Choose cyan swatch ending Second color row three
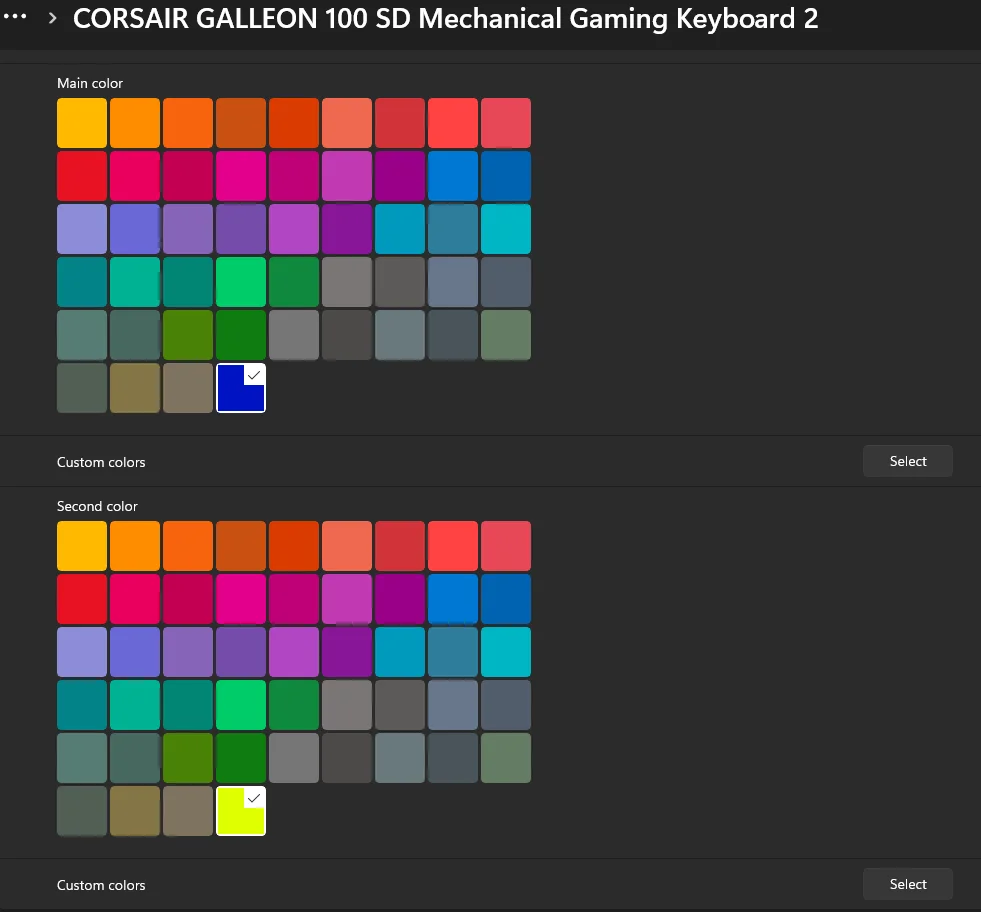The height and width of the screenshot is (912, 981). (x=505, y=651)
